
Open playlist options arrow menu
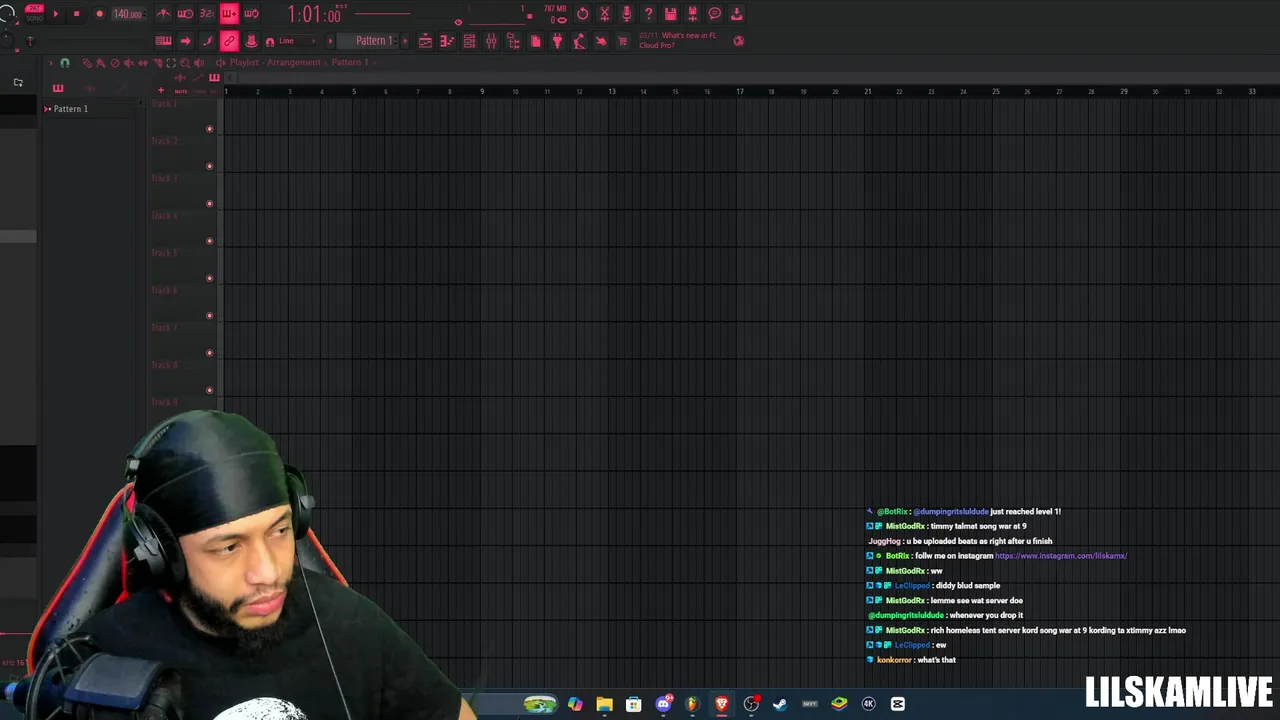(x=51, y=63)
